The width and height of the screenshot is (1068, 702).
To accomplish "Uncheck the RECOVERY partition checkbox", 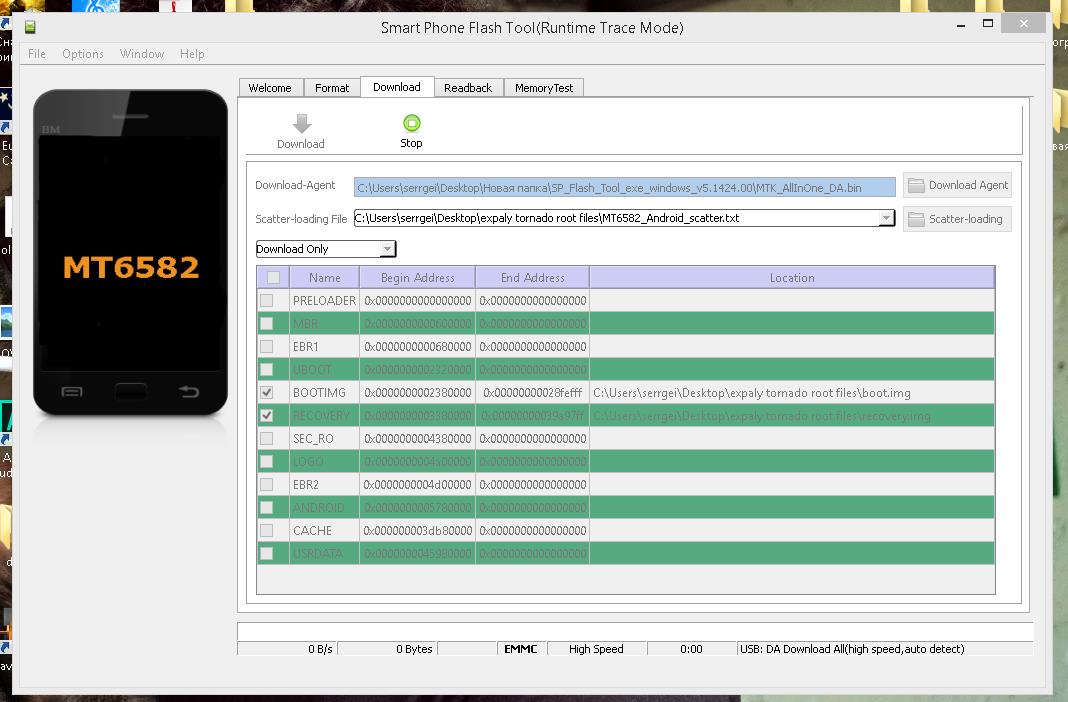I will click(x=267, y=416).
